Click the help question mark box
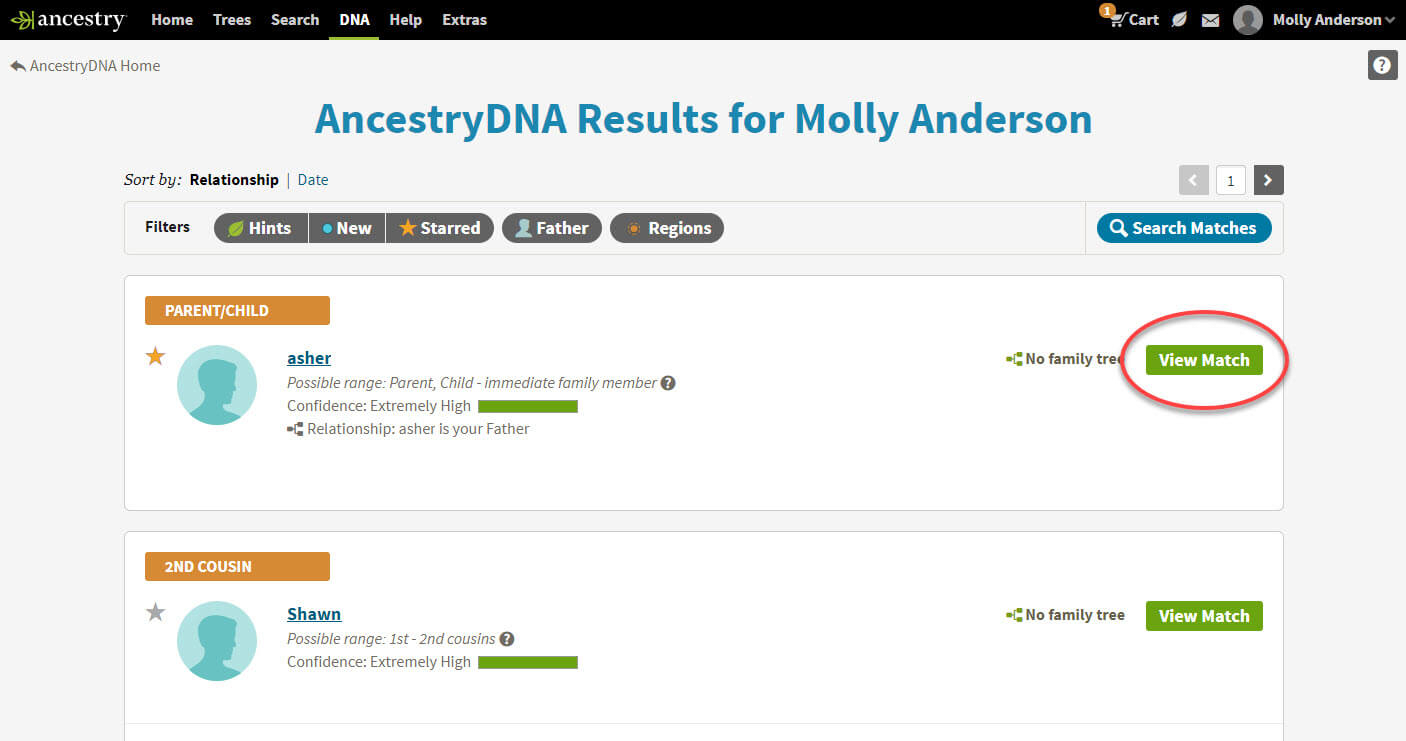Viewport: 1406px width, 741px height. (1382, 66)
